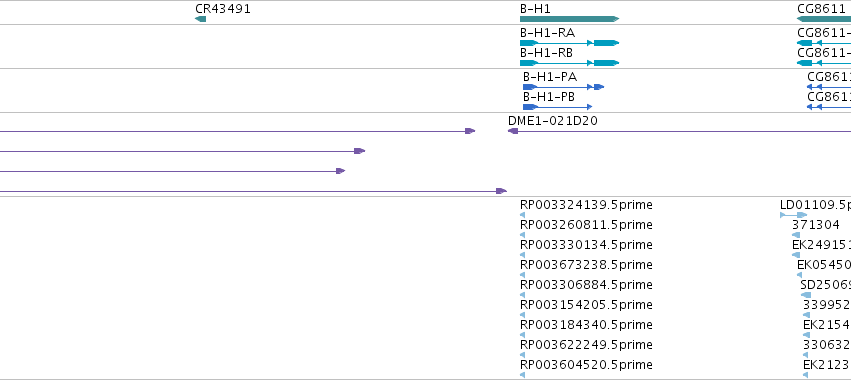Open protein feature B-H1-PB
The height and width of the screenshot is (380, 851).
tap(557, 107)
